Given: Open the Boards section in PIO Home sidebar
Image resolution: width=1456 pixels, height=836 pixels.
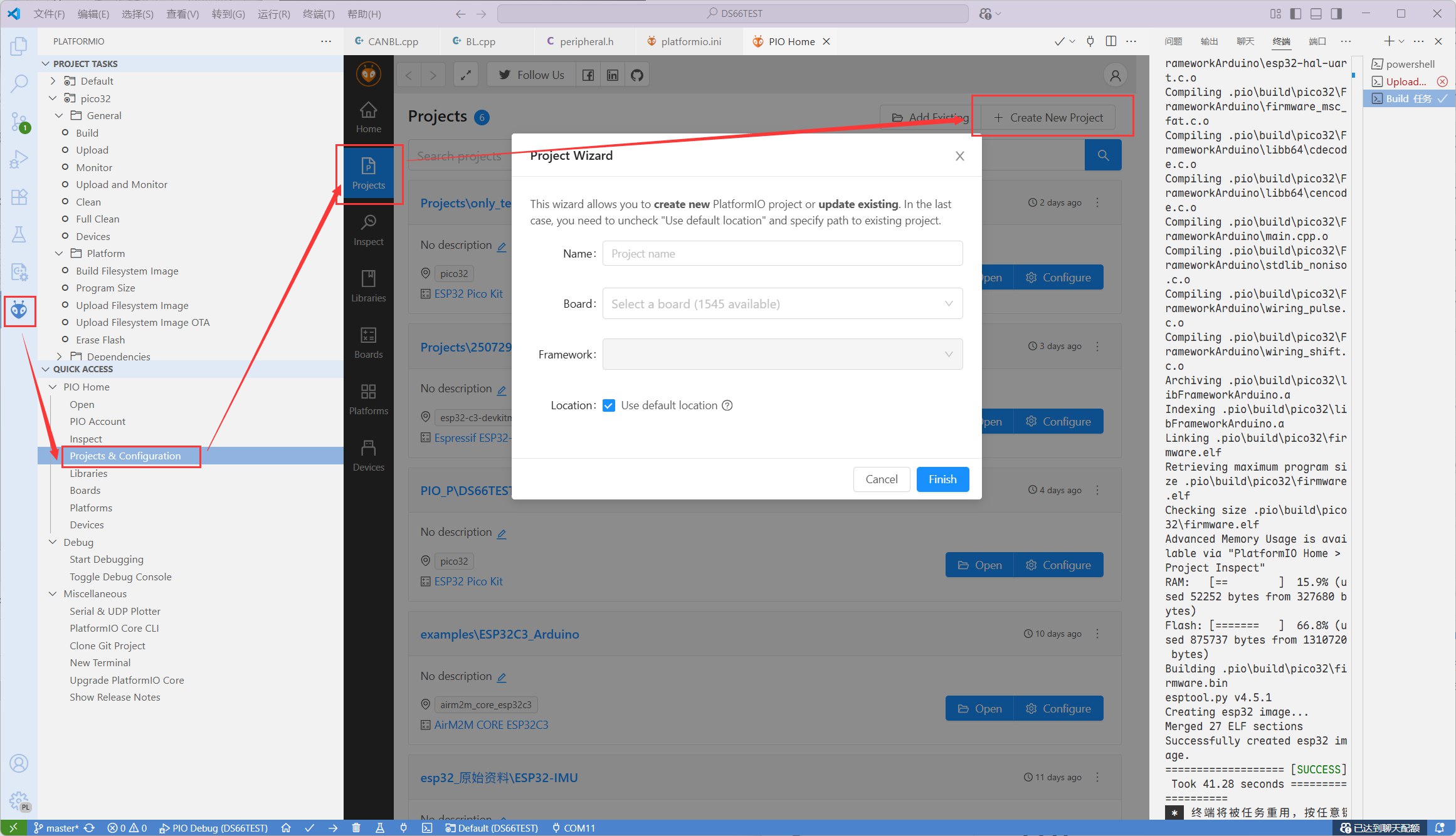Looking at the screenshot, I should pyautogui.click(x=368, y=343).
